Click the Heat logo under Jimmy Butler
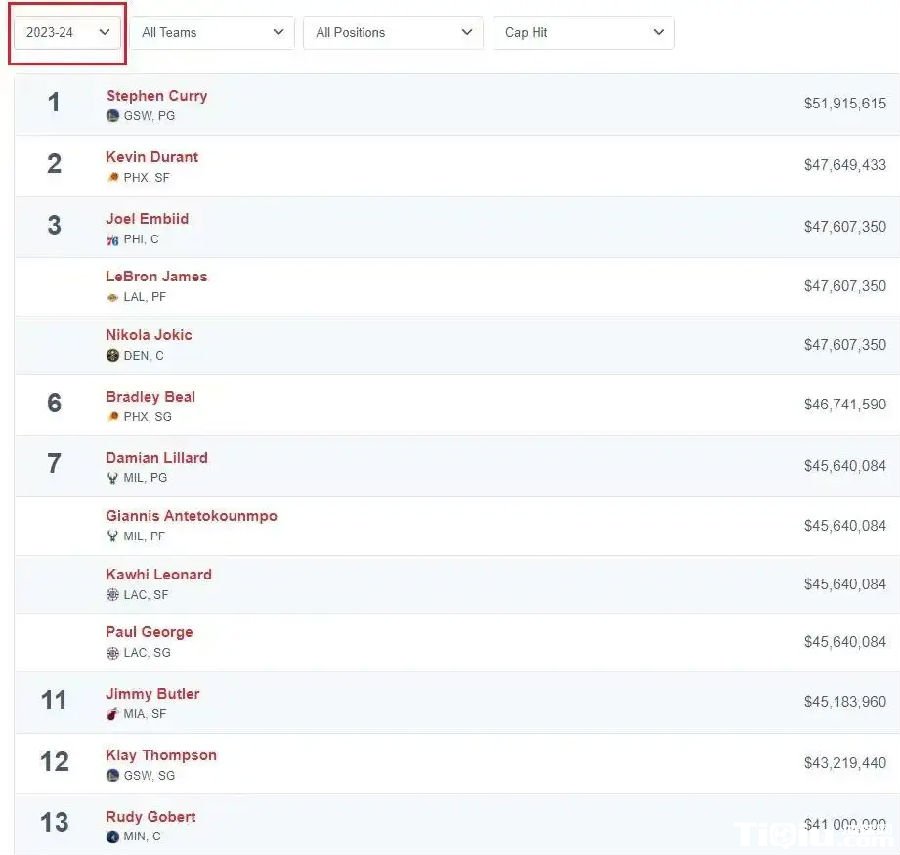This screenshot has width=900, height=855. pos(113,715)
